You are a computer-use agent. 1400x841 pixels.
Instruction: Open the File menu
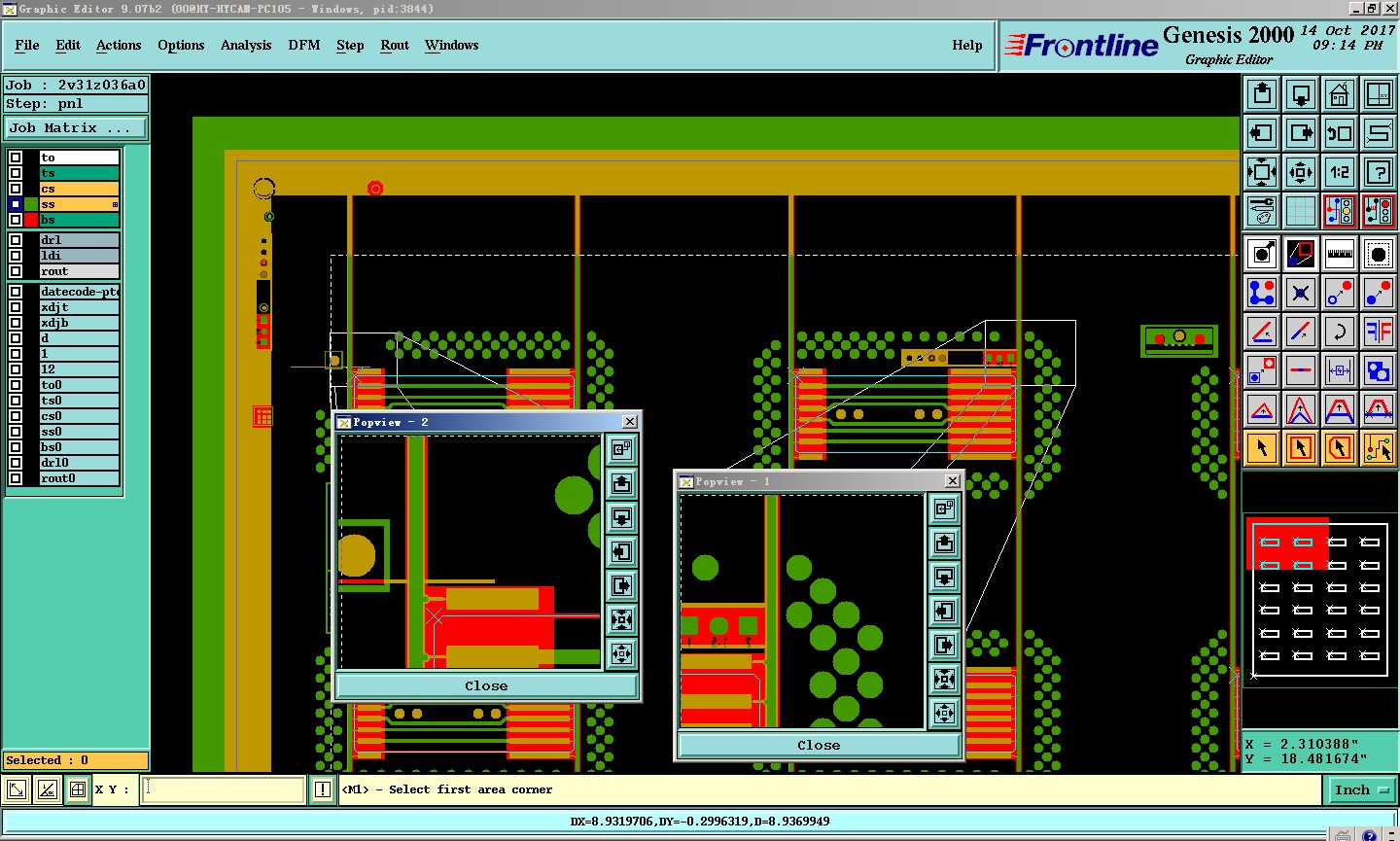(x=27, y=45)
